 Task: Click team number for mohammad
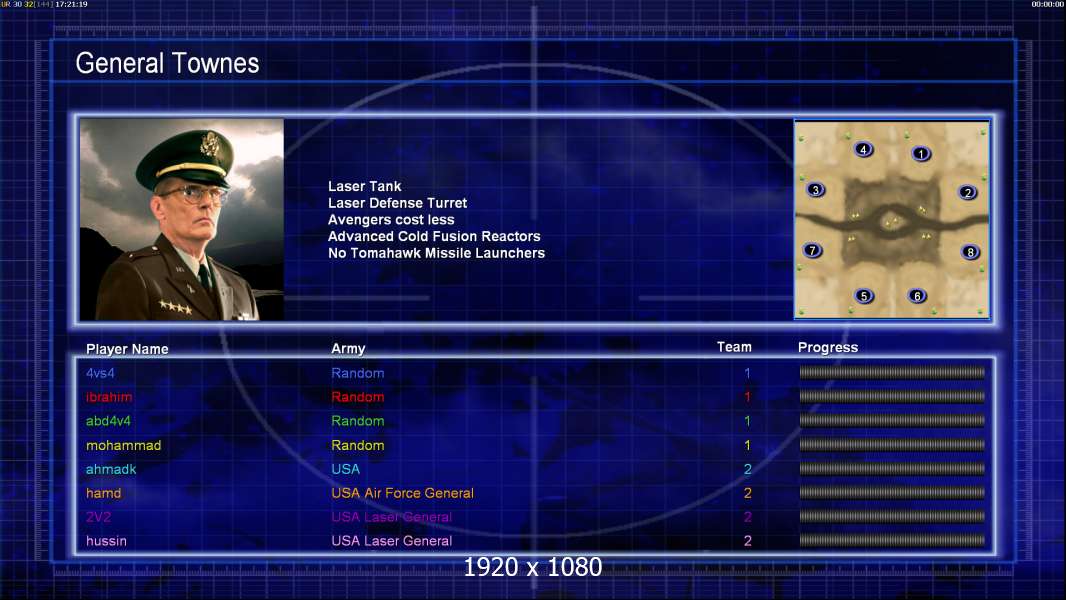point(747,445)
